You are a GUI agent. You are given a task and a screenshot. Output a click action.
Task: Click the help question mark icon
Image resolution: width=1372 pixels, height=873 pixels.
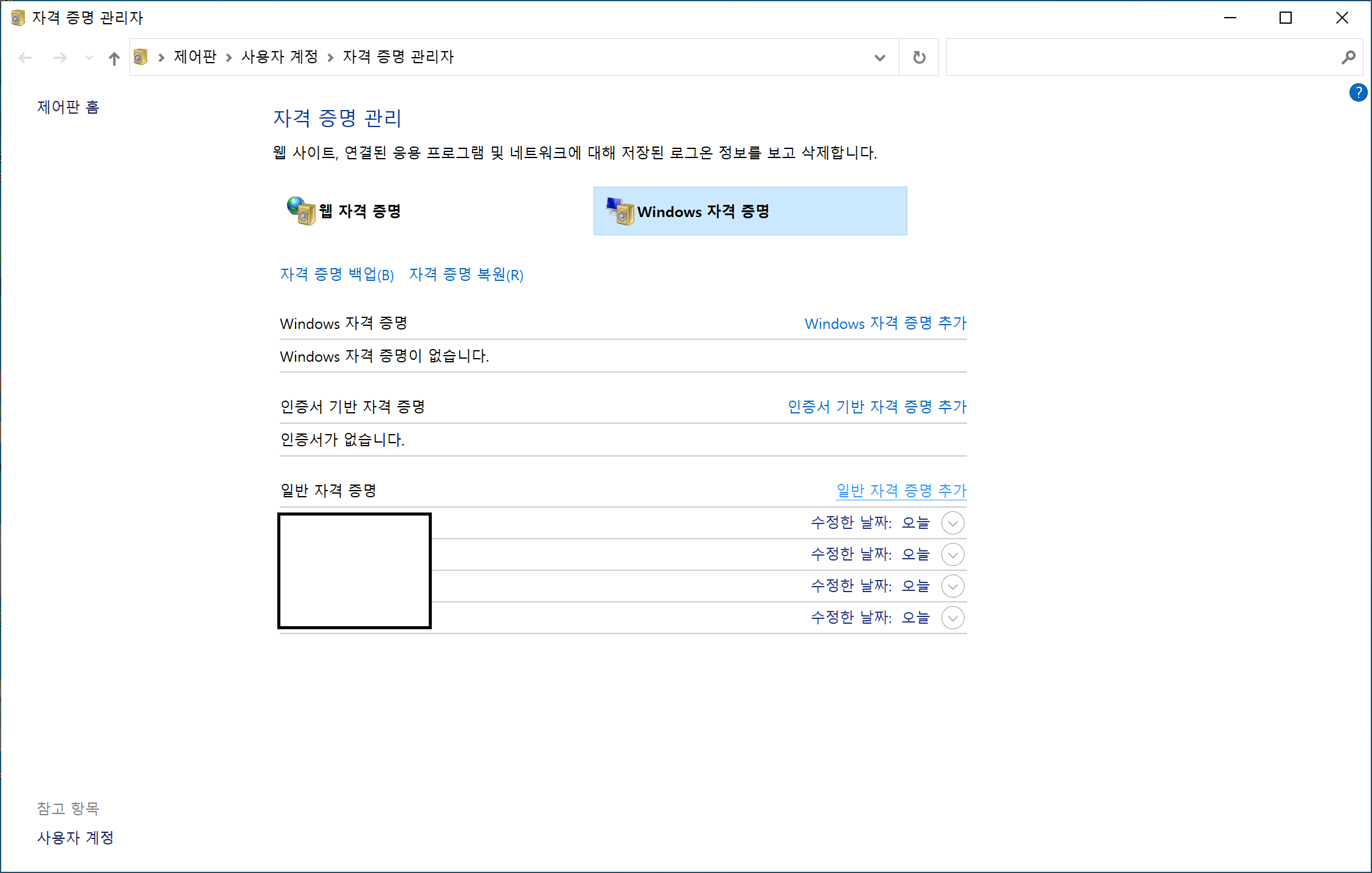(1357, 92)
